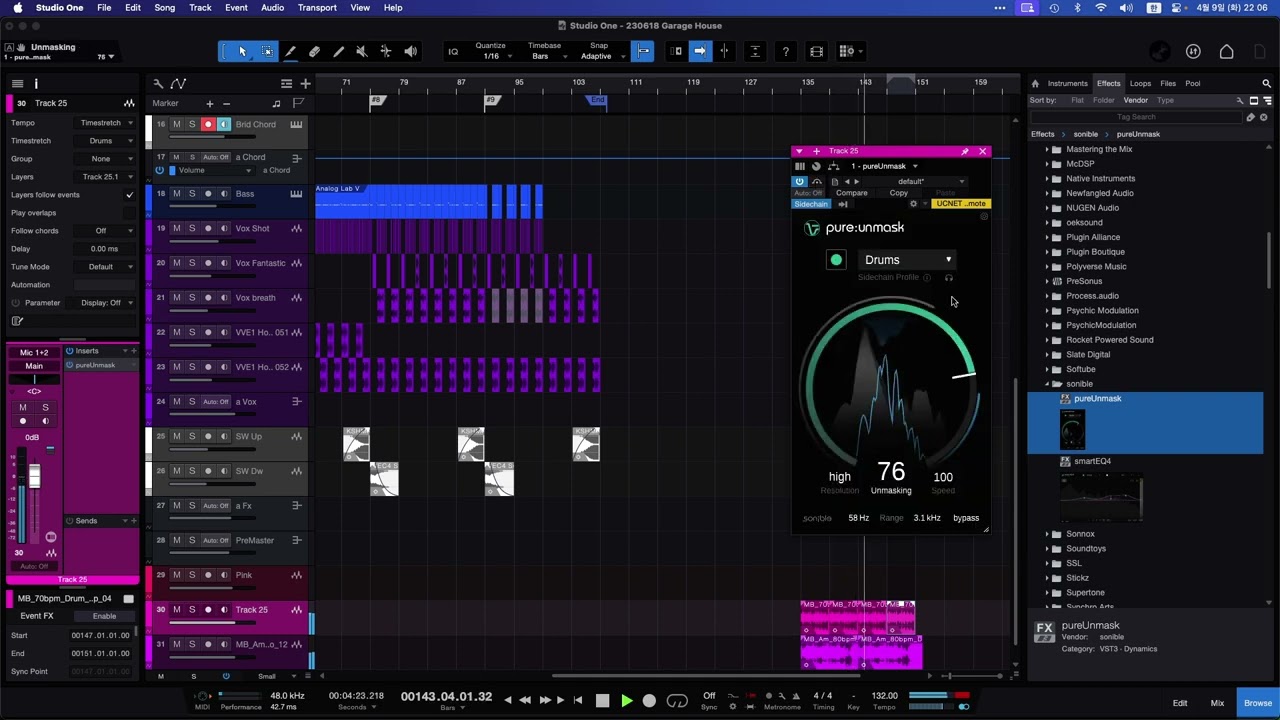The width and height of the screenshot is (1280, 720).
Task: Expand the Sonnox vendor folder
Action: pyautogui.click(x=1047, y=534)
